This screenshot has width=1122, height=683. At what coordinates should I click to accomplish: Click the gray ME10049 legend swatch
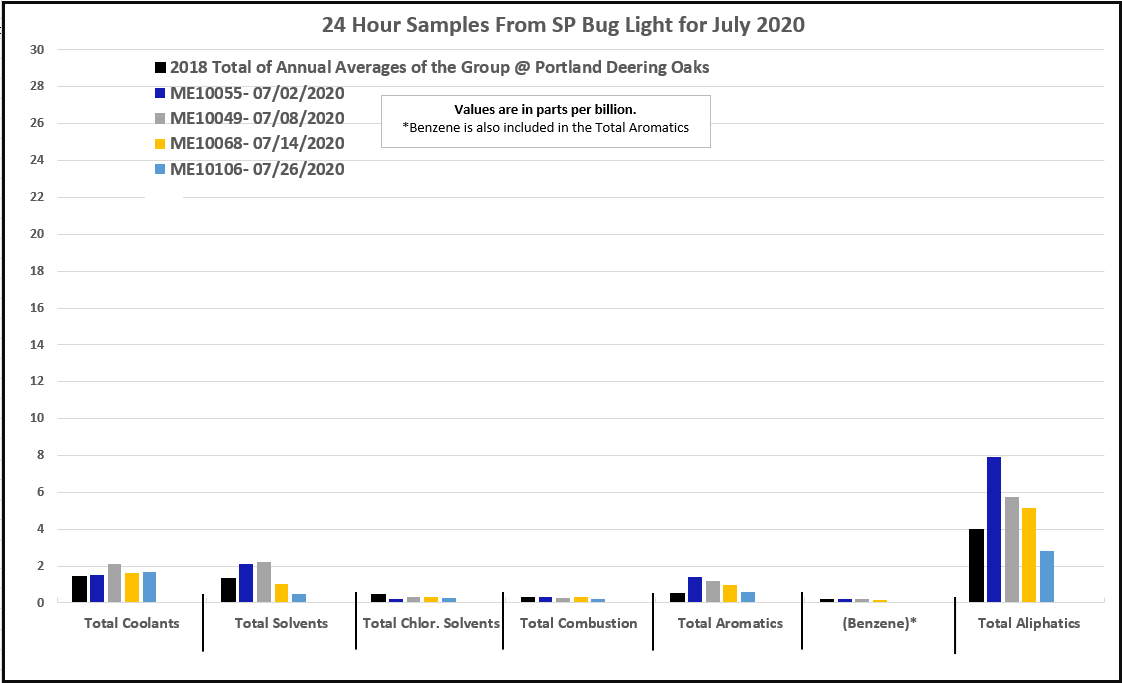click(x=159, y=119)
